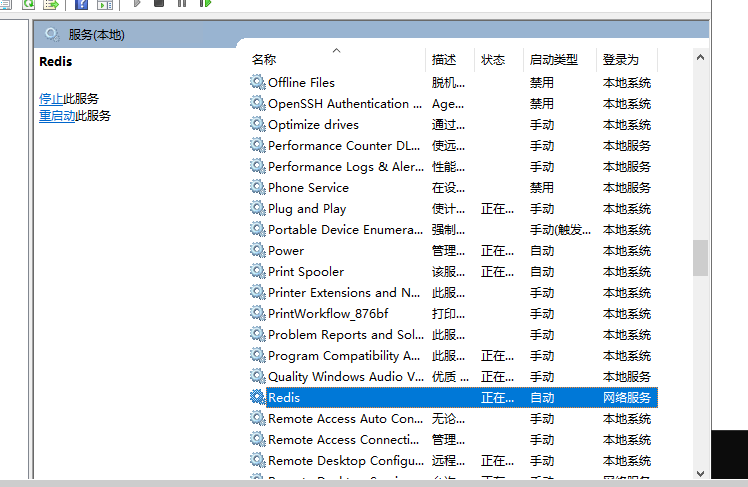Image resolution: width=748 pixels, height=487 pixels.
Task: Click the gear icon of Print Spooler
Action: [x=258, y=271]
